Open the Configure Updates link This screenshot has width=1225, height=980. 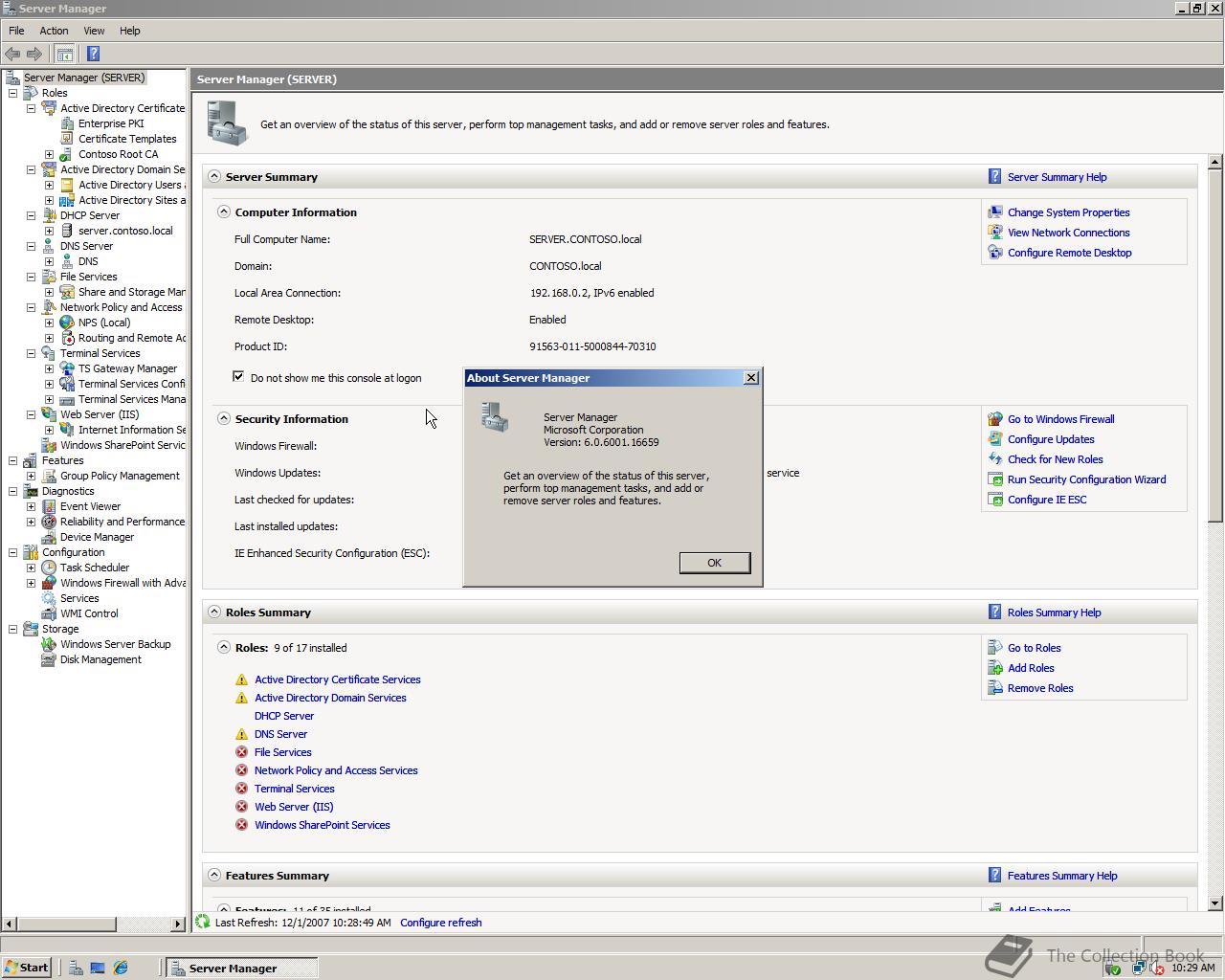[1051, 439]
